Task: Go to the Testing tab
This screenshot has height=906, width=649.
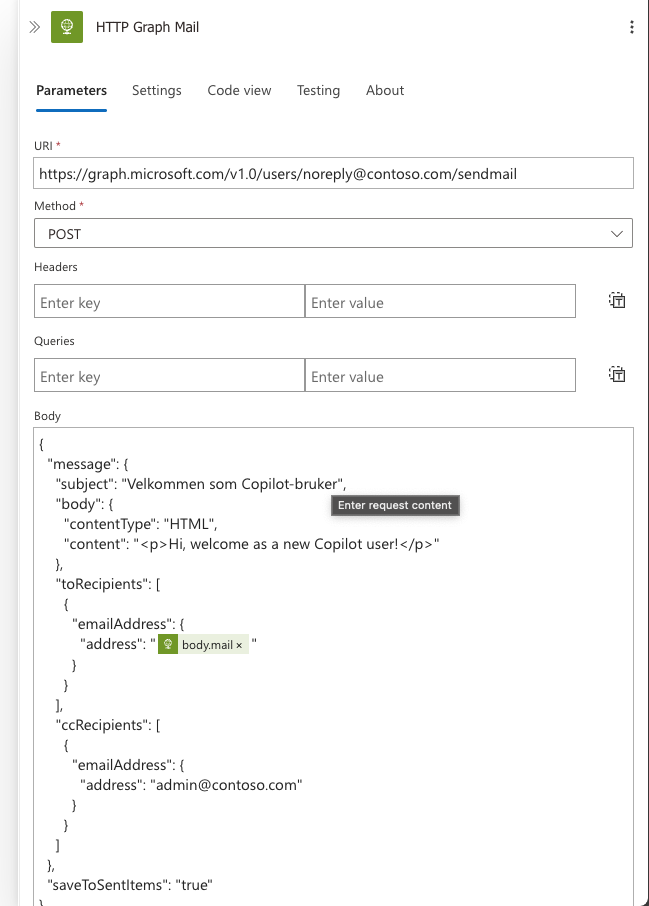Action: click(x=318, y=90)
